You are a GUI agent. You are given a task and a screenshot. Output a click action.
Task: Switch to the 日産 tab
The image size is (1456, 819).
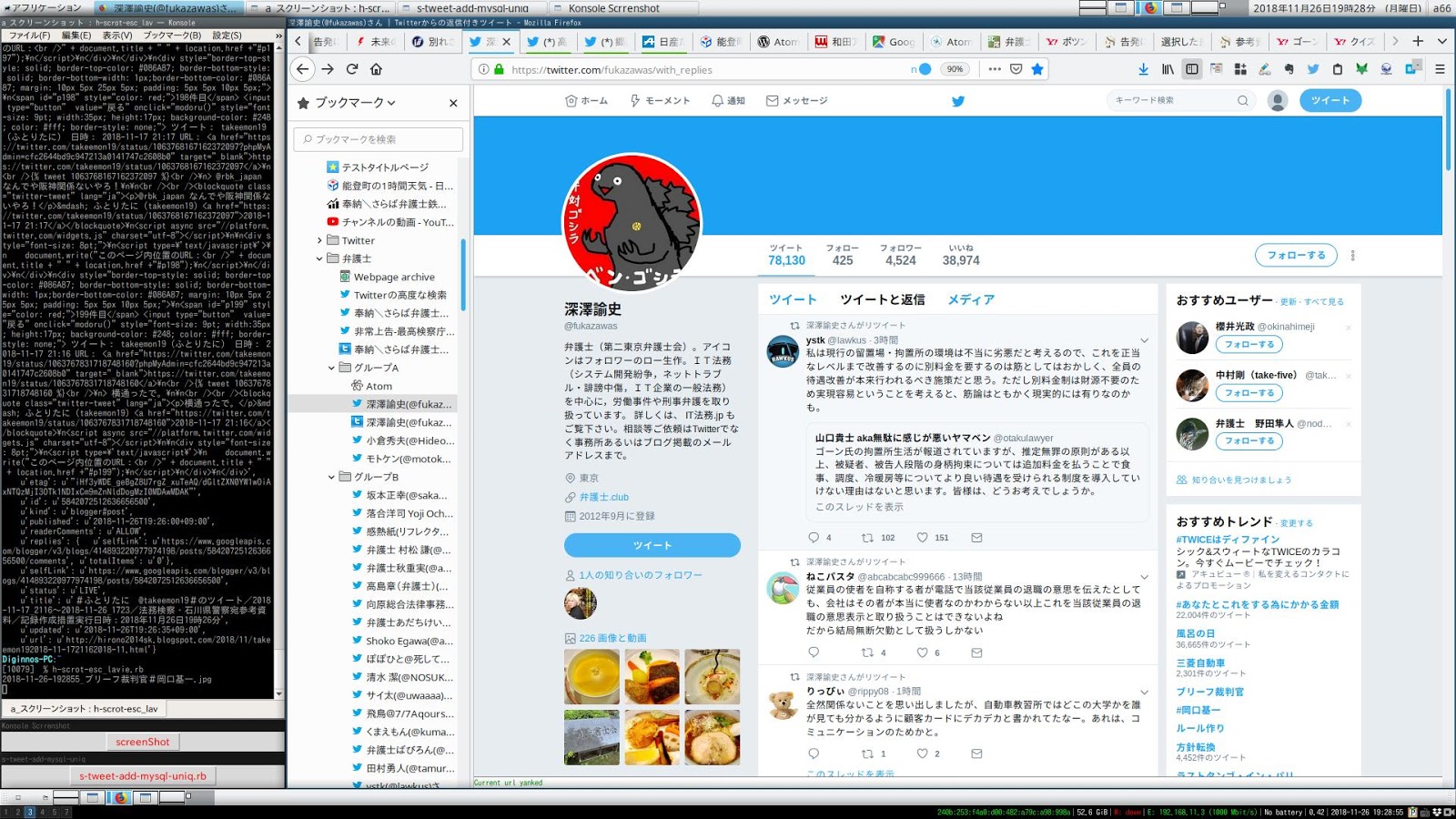click(x=663, y=42)
